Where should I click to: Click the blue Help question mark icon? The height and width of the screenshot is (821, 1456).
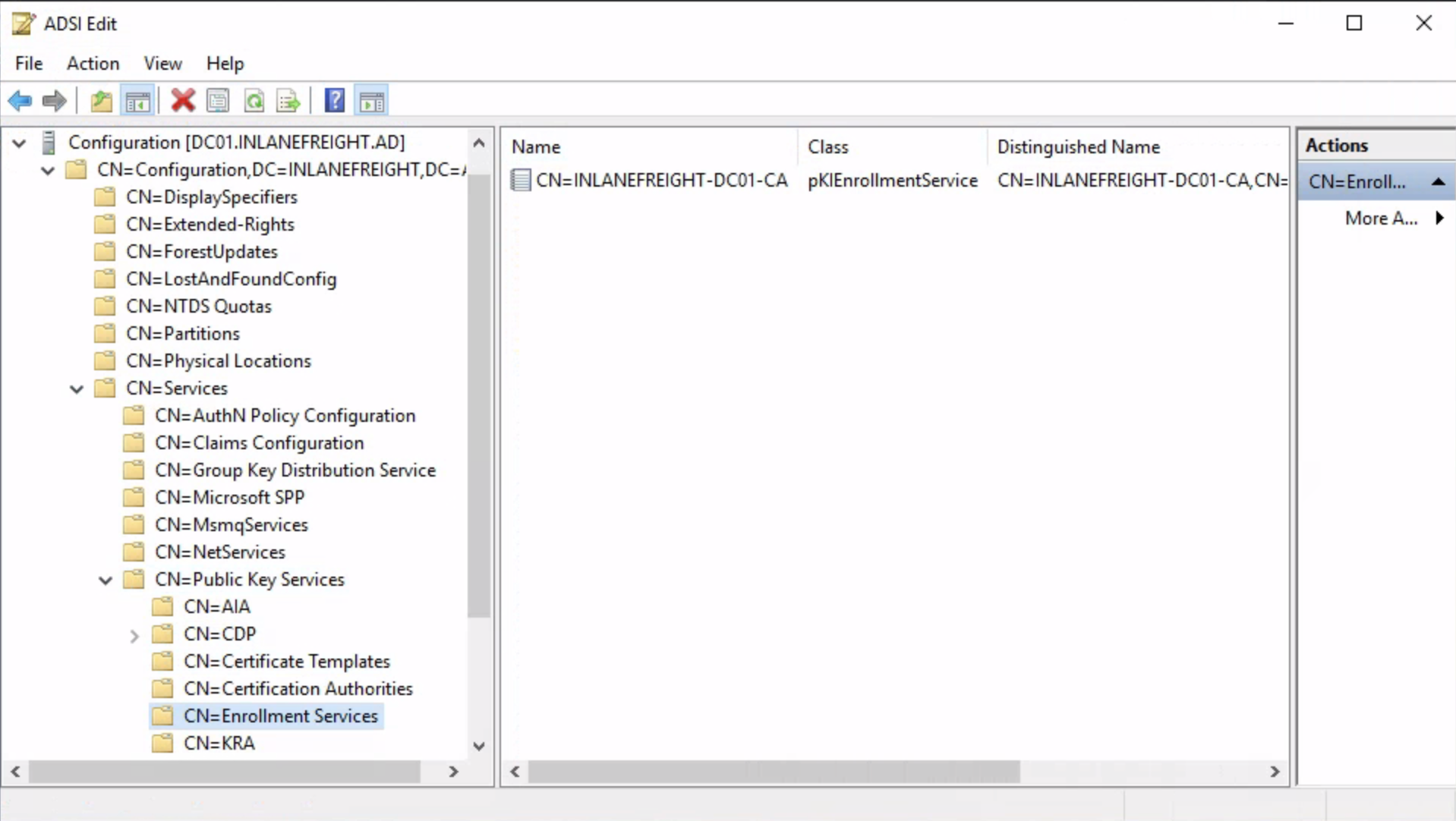(334, 101)
